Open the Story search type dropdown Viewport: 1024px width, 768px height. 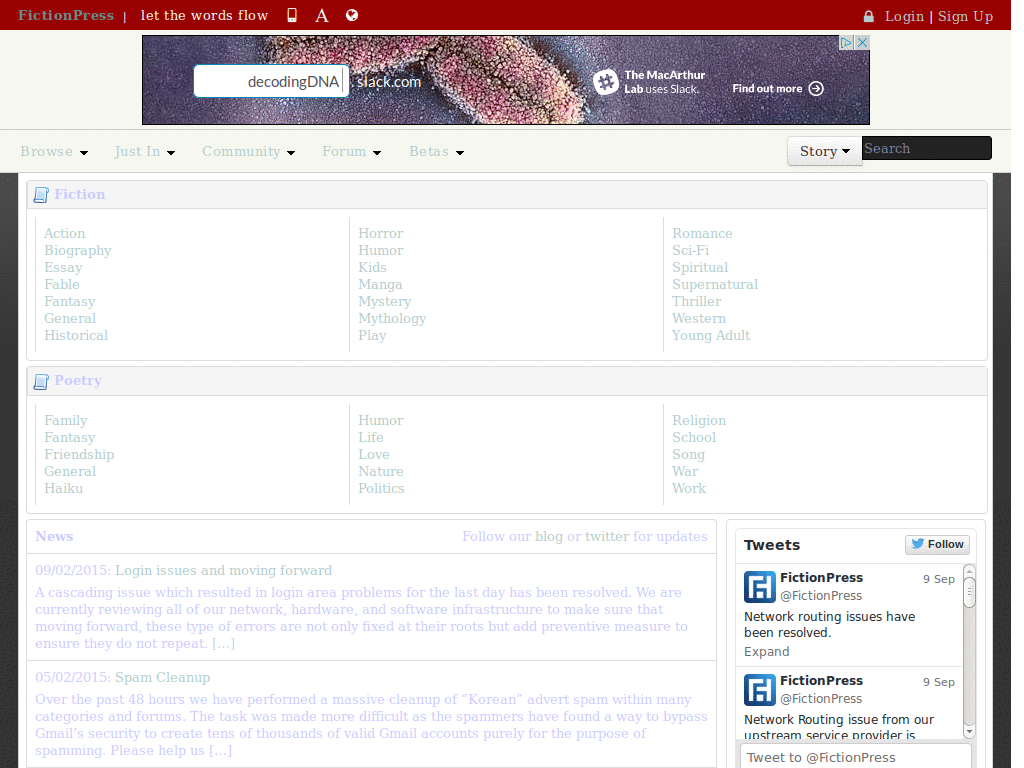[824, 151]
